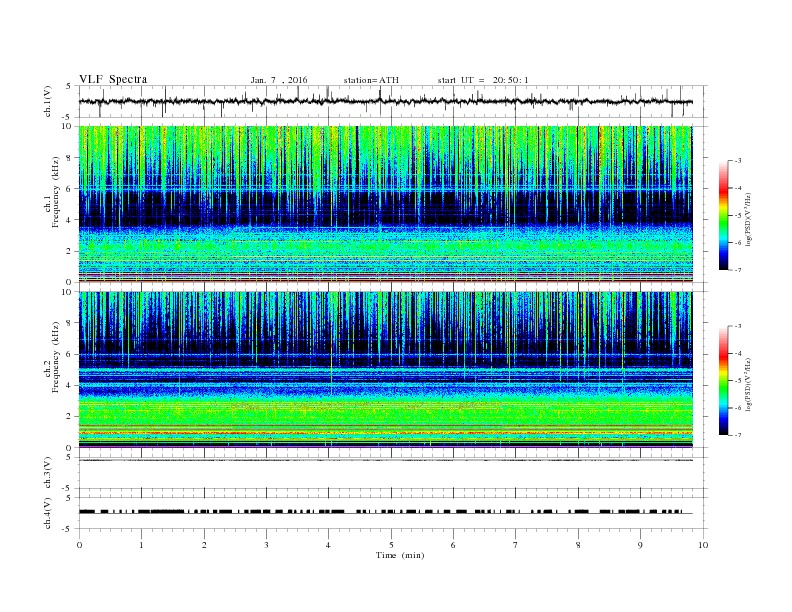Click time axis tick label "1"
This screenshot has height=612, width=792.
[141, 545]
